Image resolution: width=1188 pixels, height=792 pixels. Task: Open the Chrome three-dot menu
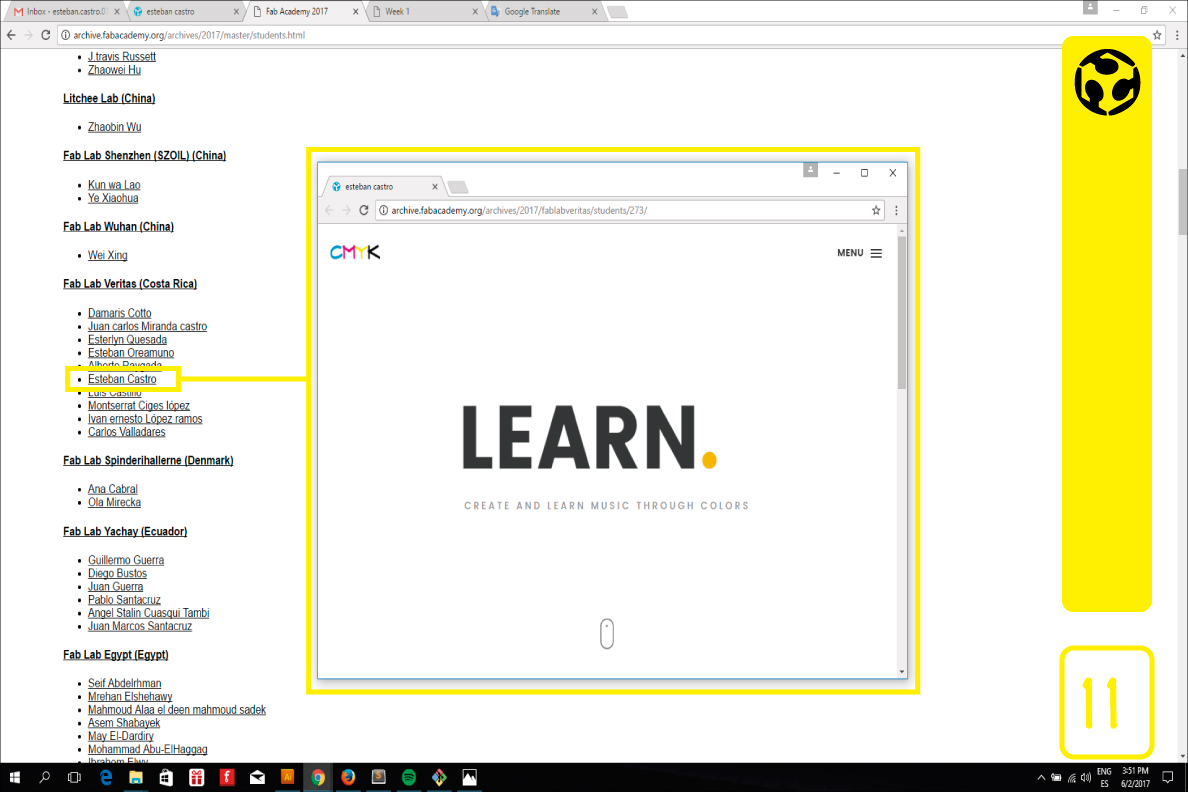click(x=1177, y=35)
